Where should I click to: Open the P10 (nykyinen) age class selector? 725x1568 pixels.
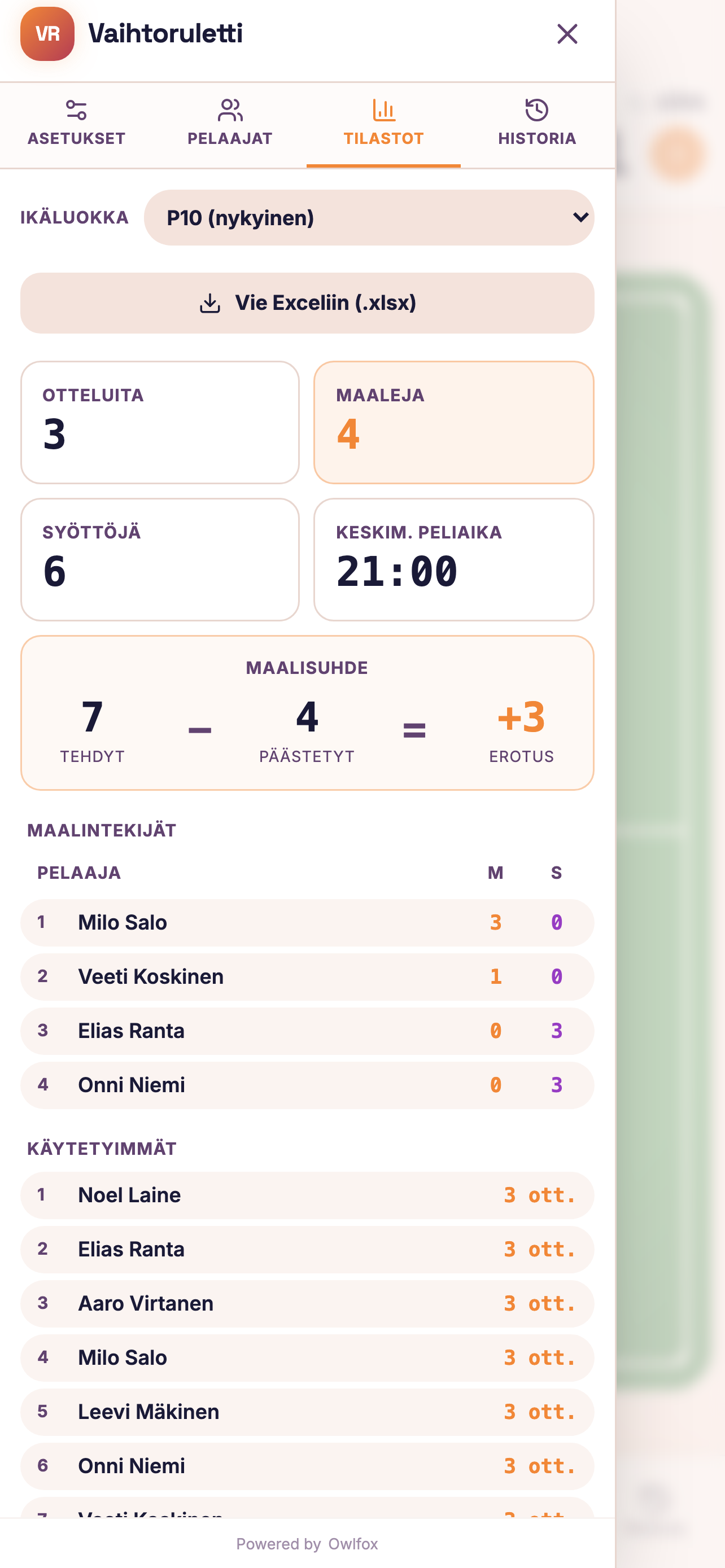click(x=369, y=217)
